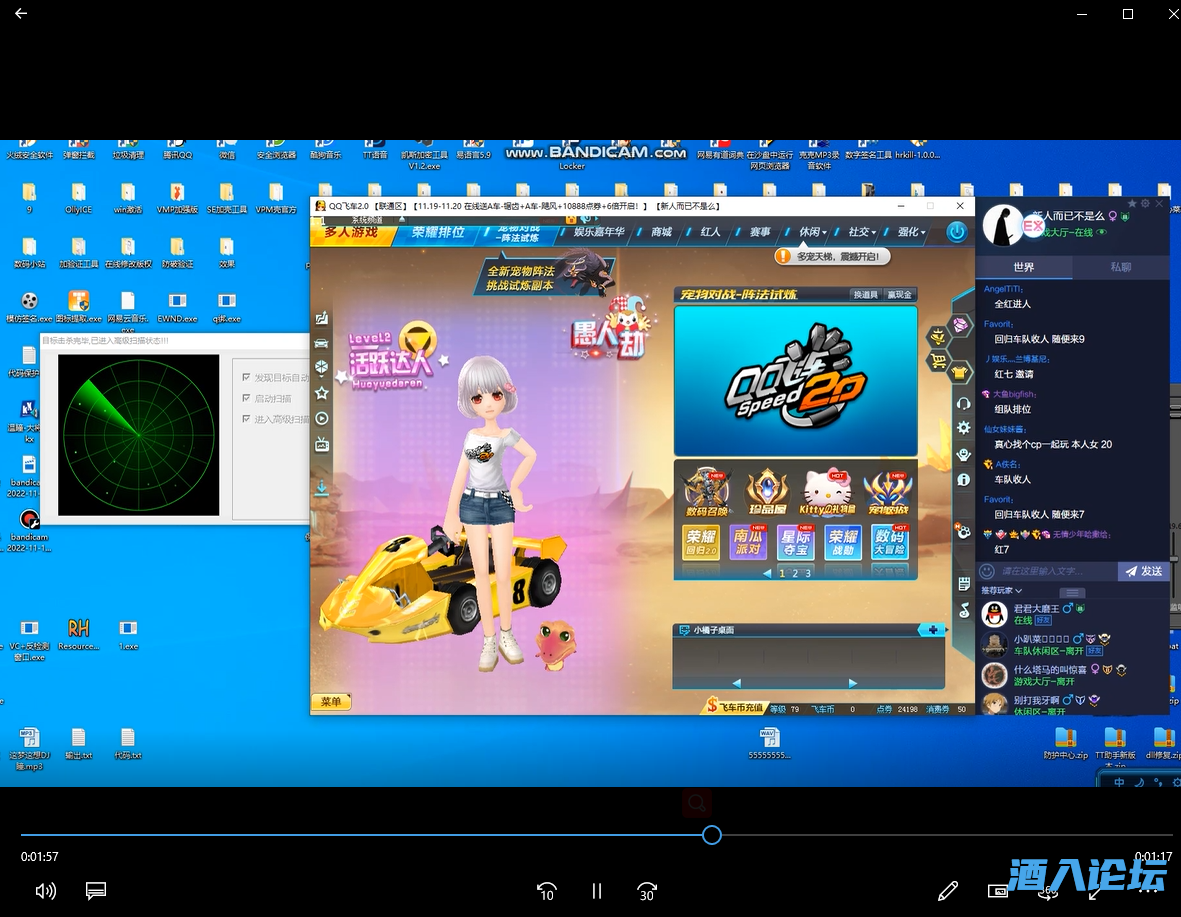Pause the video playback
The width and height of the screenshot is (1181, 917).
pos(597,891)
